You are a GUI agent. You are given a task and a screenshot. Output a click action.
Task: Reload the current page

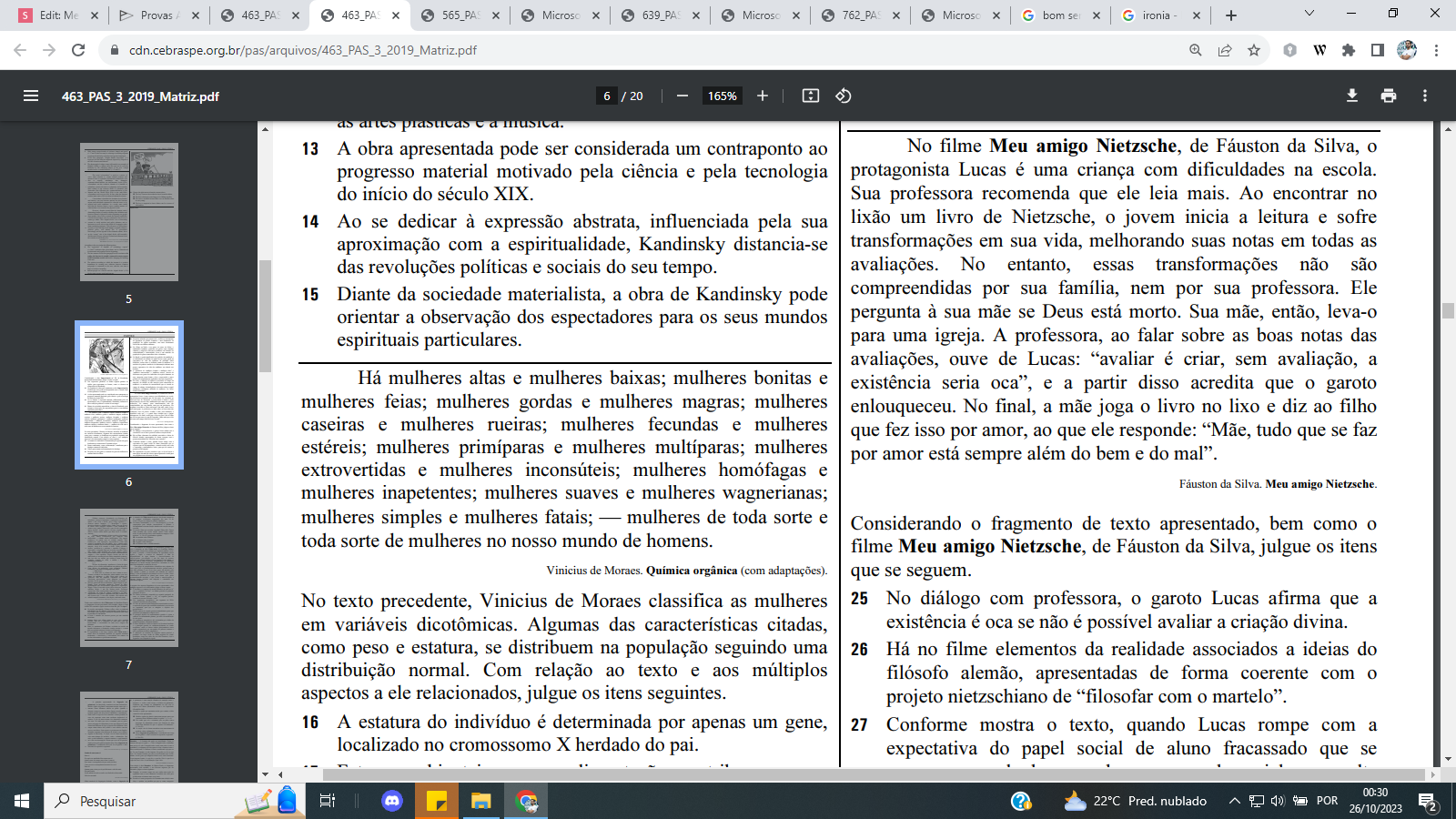(x=78, y=50)
